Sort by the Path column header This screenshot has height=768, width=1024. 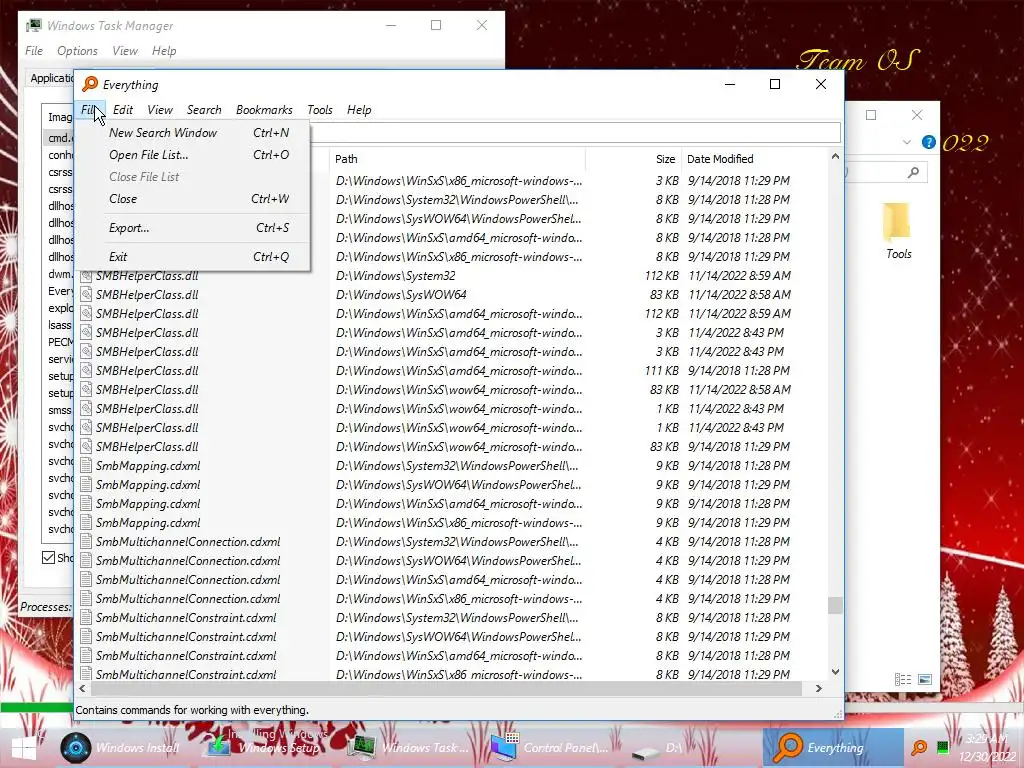coord(457,159)
